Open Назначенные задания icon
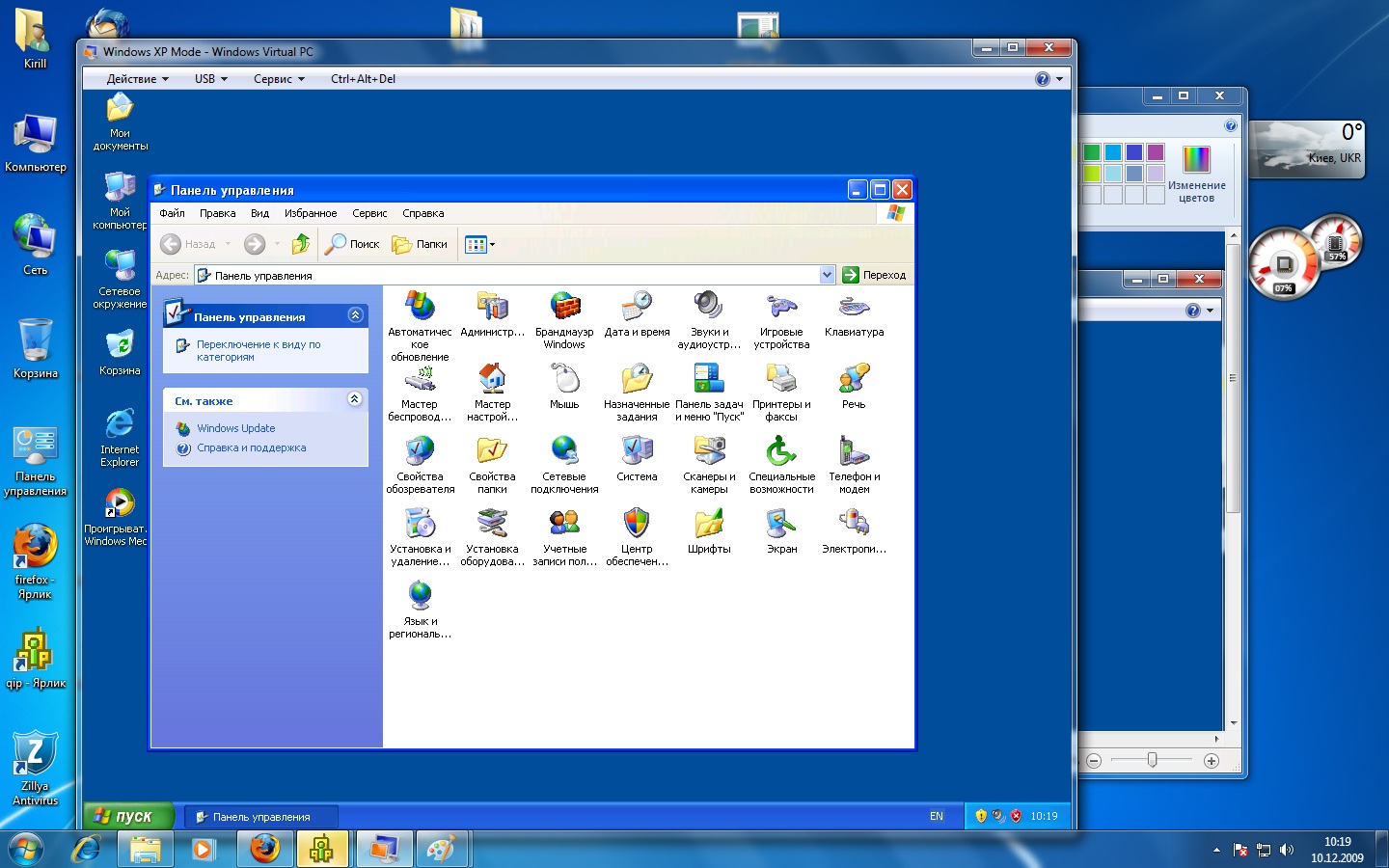 (637, 393)
